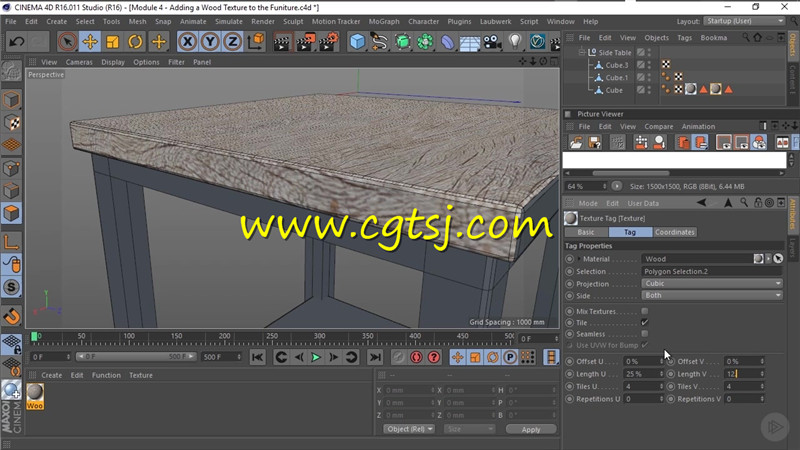Click the timeline at frame 250
Viewport: 800px width, 450px height.
tap(272, 337)
